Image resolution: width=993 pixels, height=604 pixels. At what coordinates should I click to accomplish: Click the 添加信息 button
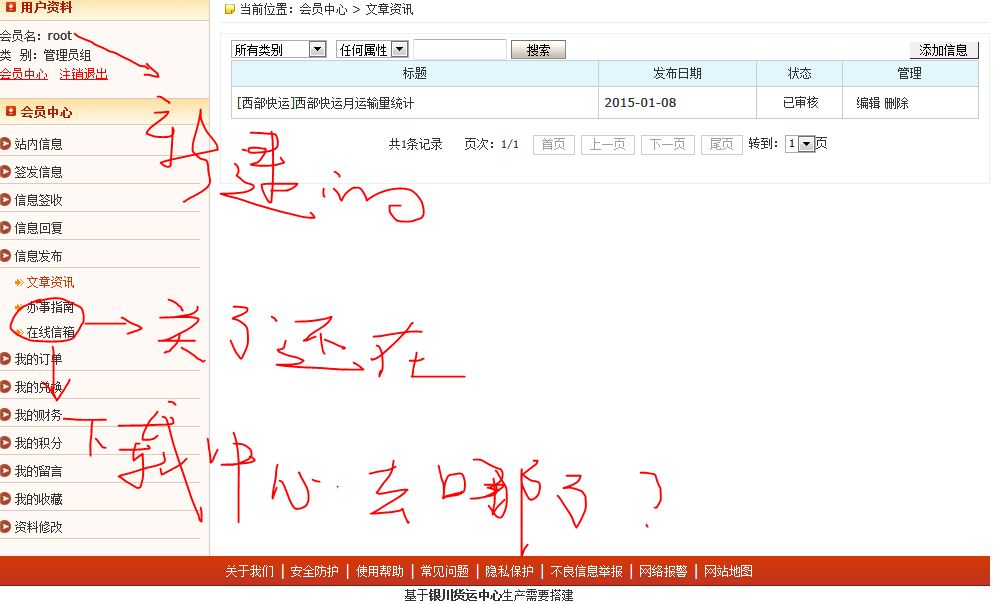(x=943, y=50)
